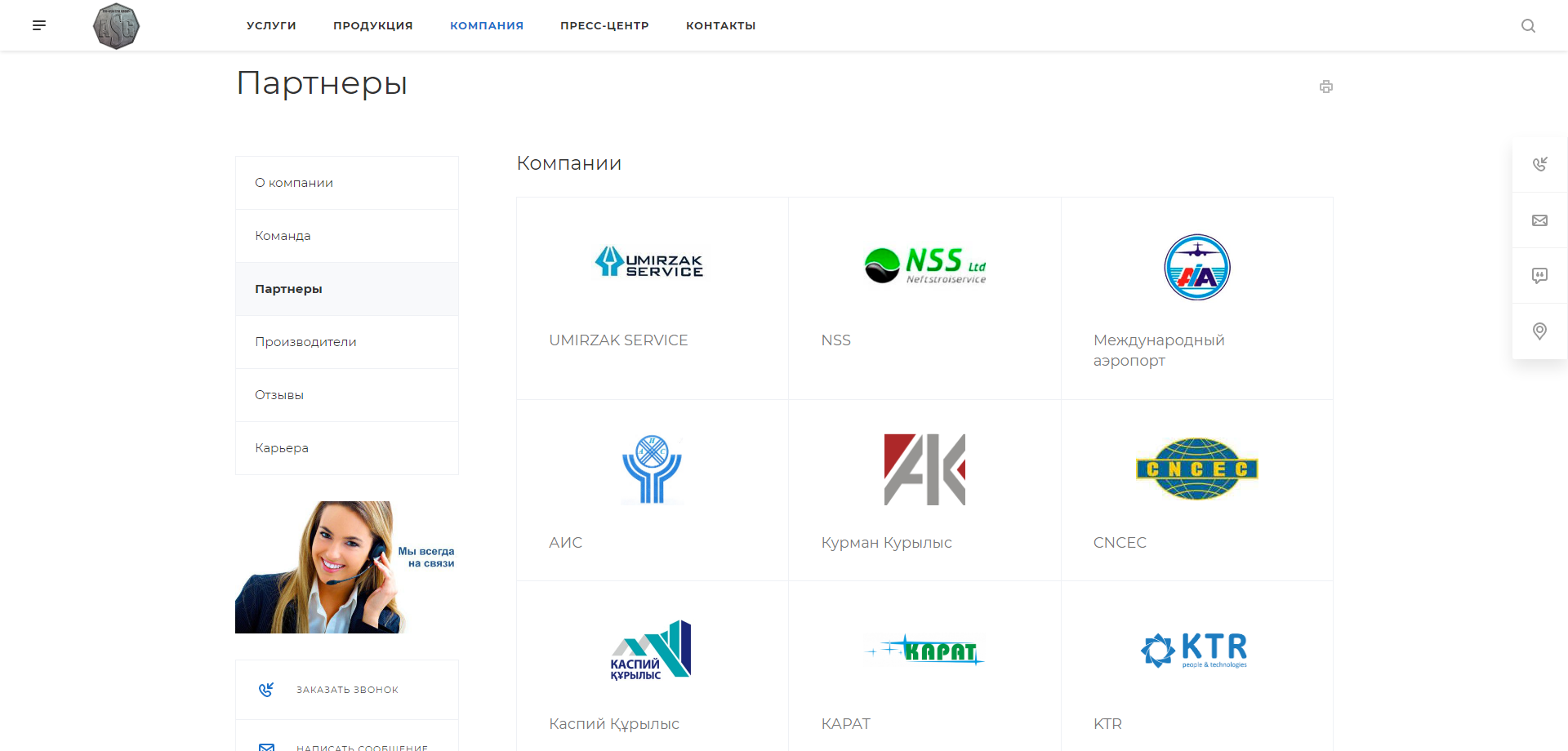This screenshot has width=1568, height=751.
Task: Open the NSS company link
Action: tap(835, 340)
